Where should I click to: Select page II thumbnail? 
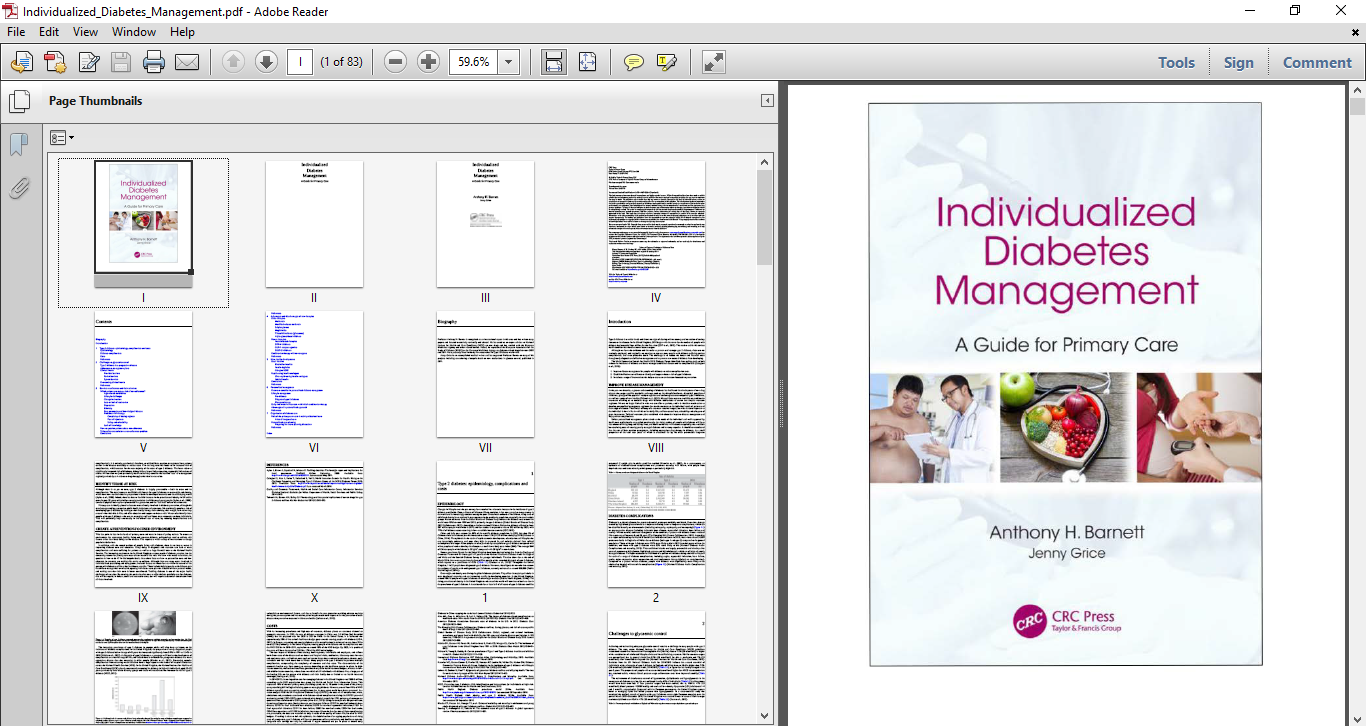314,224
